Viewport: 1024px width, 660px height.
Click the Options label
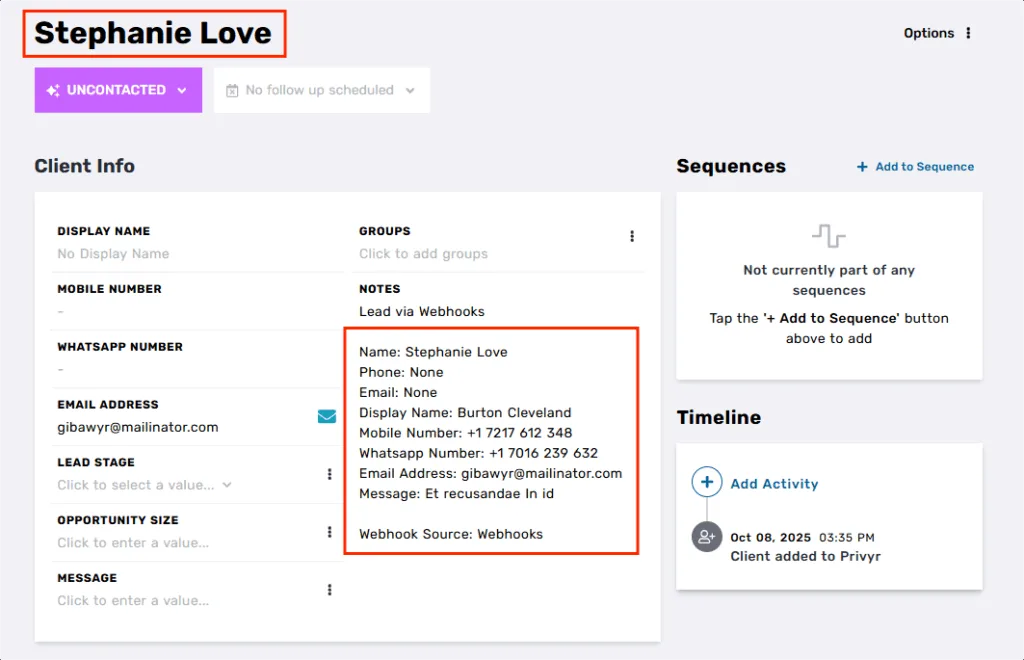pos(929,33)
